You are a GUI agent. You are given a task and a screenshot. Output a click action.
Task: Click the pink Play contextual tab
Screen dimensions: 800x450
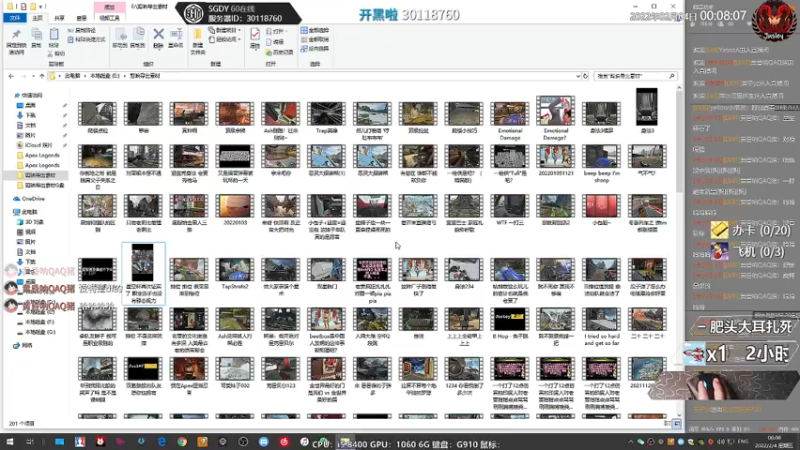[x=109, y=7]
